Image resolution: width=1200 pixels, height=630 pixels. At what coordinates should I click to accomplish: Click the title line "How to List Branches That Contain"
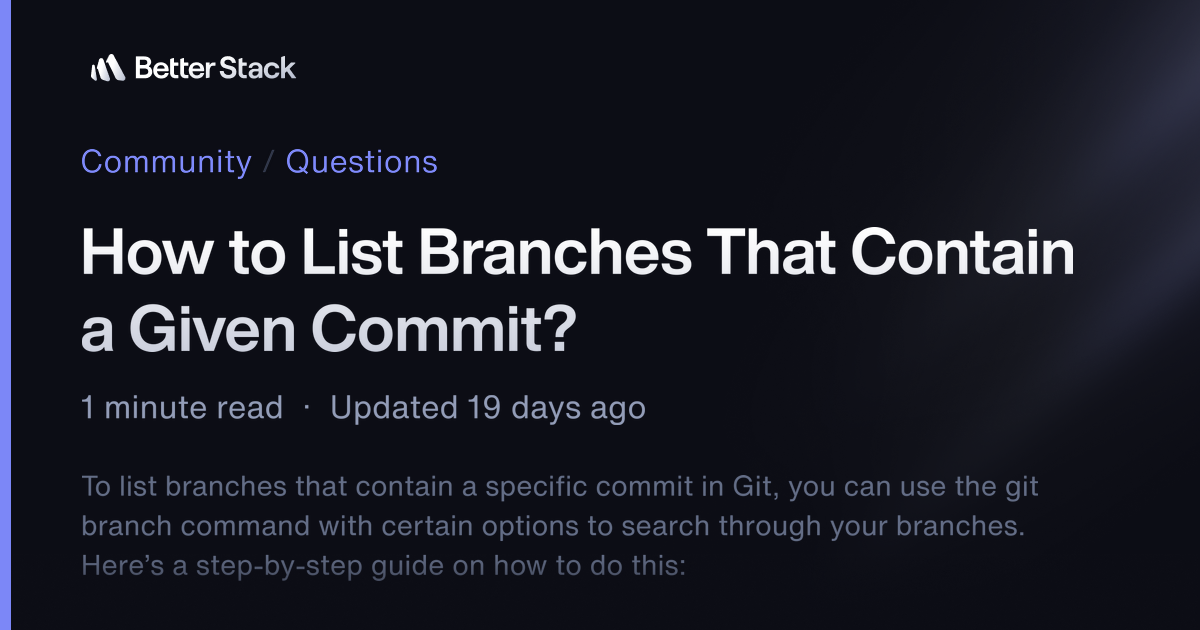(x=578, y=254)
